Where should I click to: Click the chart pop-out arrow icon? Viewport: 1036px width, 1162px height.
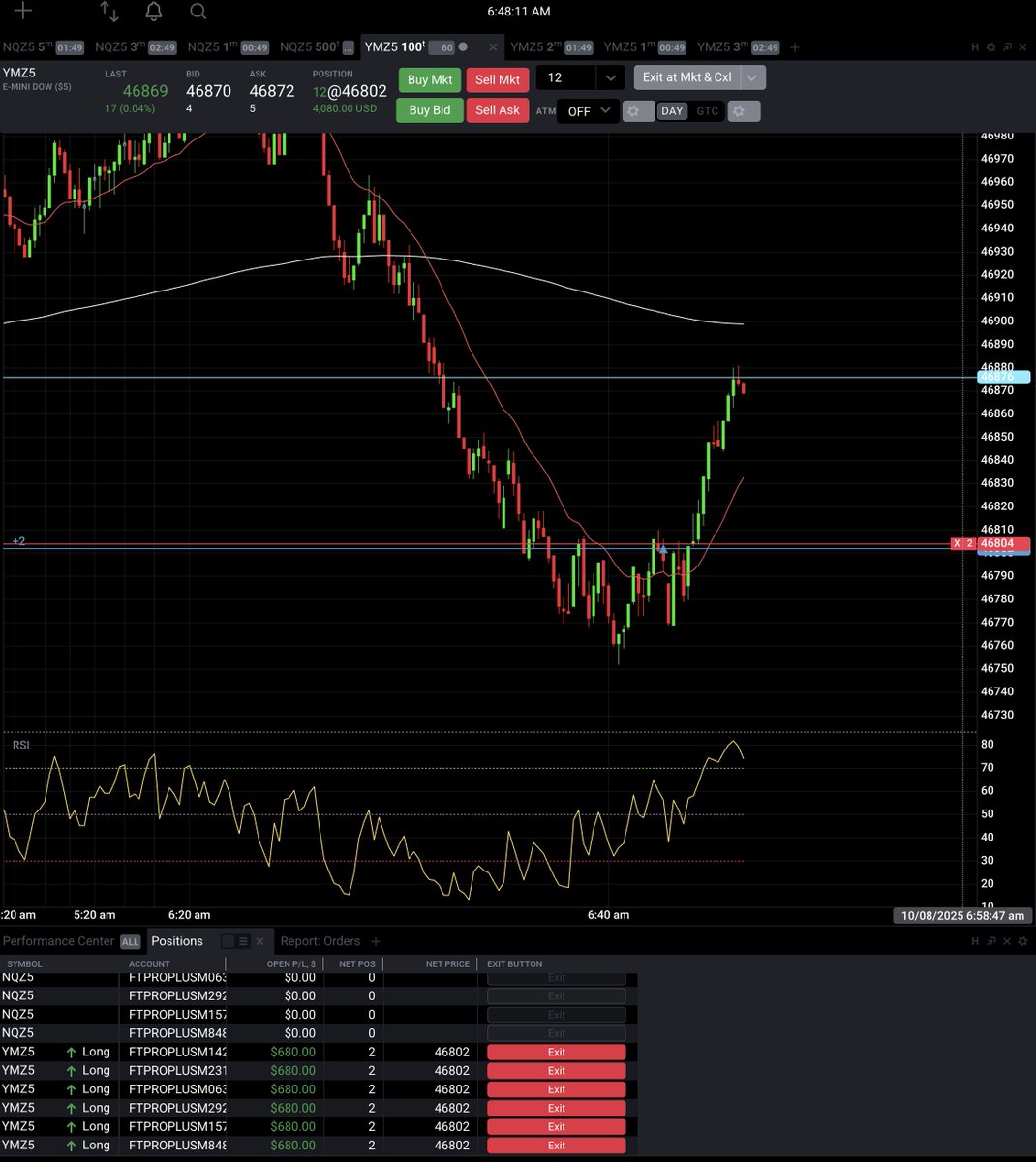[x=1005, y=46]
